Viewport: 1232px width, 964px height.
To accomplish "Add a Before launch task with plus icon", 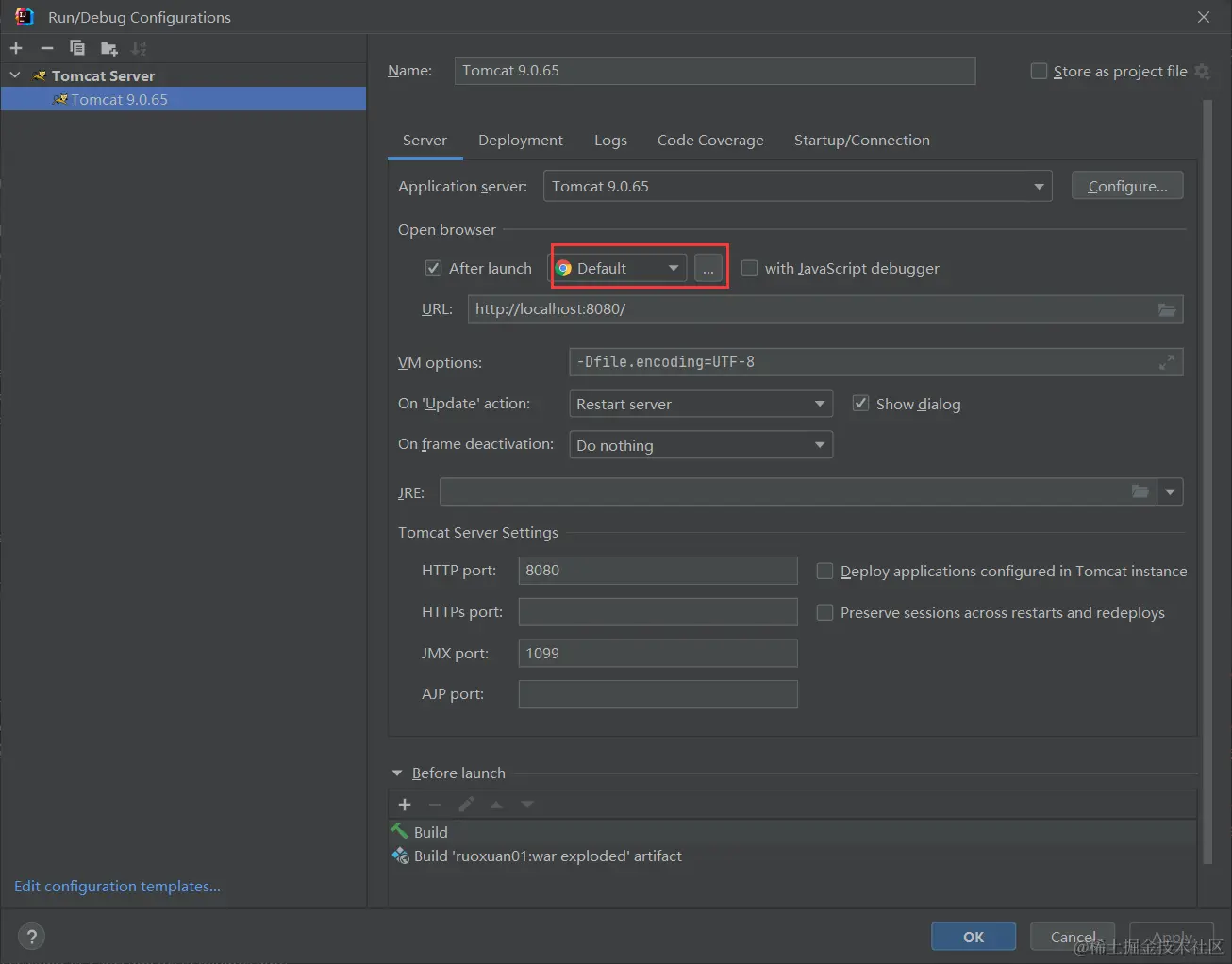I will click(405, 805).
